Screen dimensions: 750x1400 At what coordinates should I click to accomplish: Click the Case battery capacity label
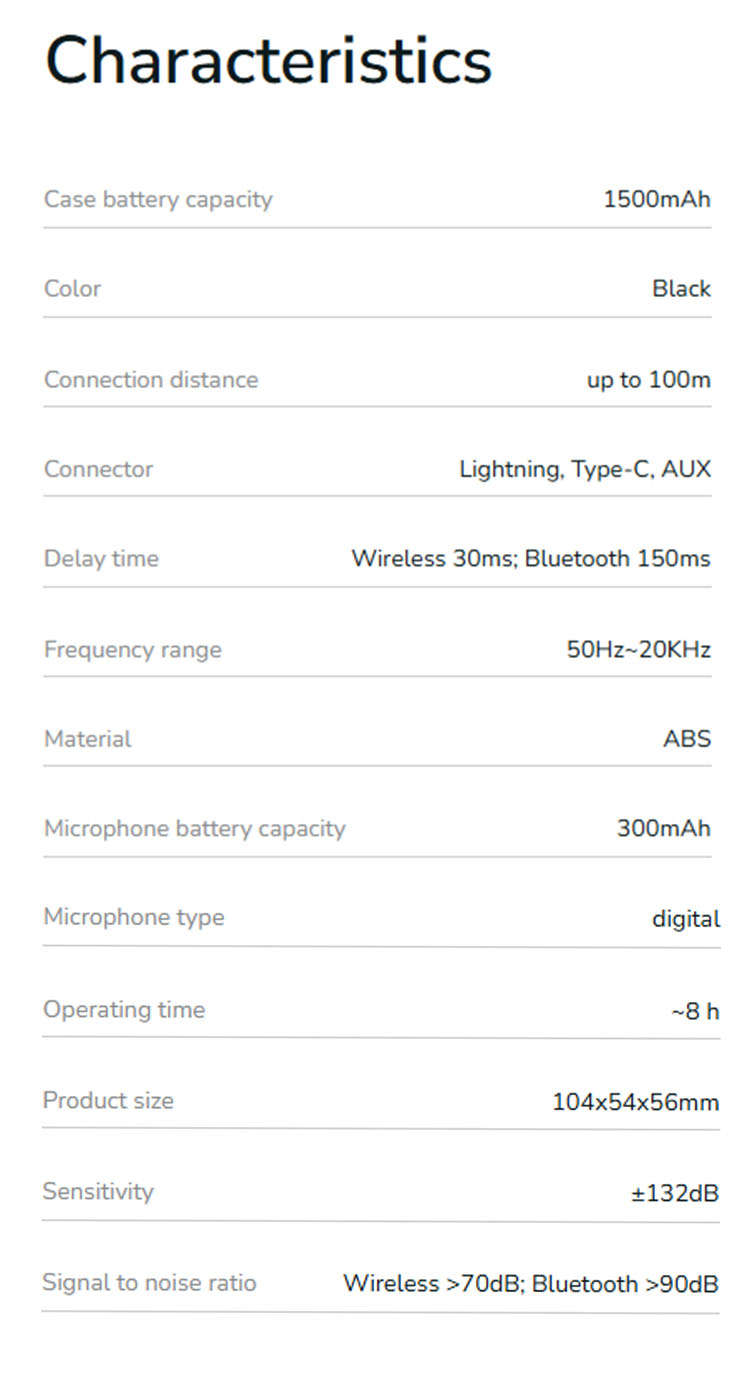[x=158, y=199]
